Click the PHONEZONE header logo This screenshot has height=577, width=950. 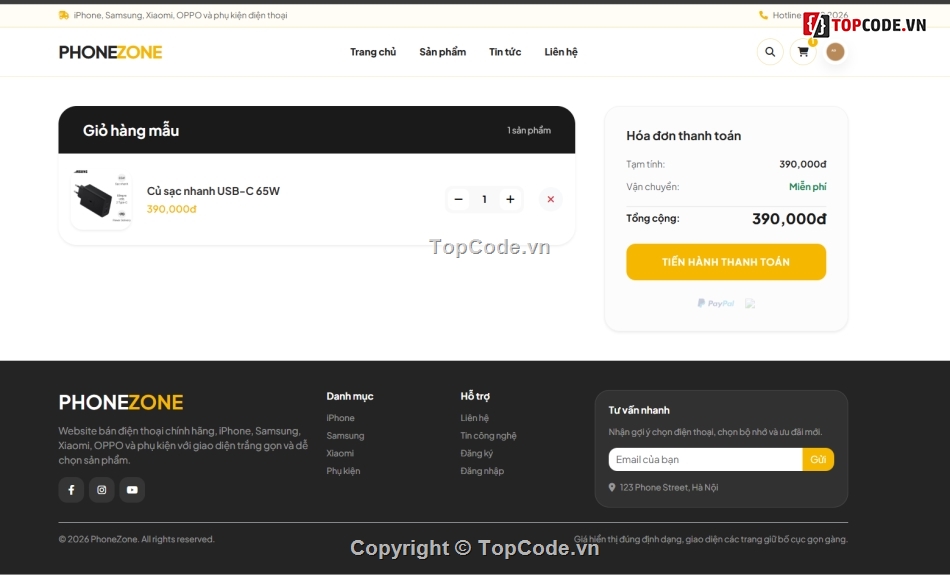pos(110,52)
